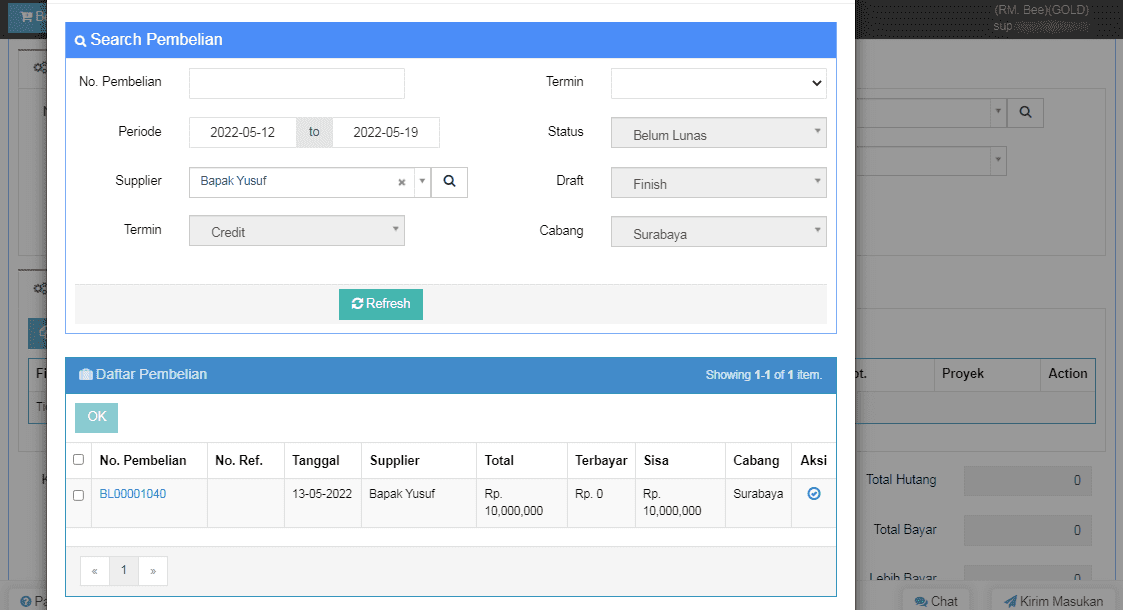Open the Status dropdown showing Belum Lunas
Viewport: 1123px width, 610px height.
point(718,132)
